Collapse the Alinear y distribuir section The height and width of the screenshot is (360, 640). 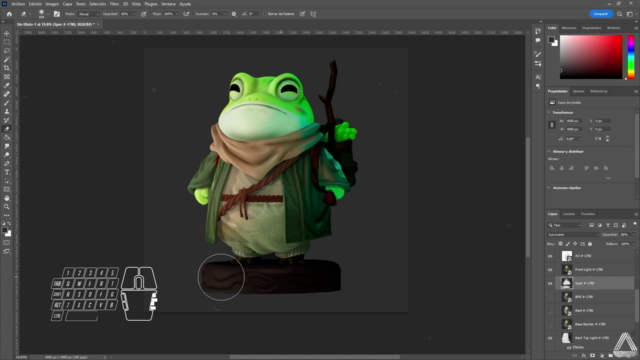point(549,151)
